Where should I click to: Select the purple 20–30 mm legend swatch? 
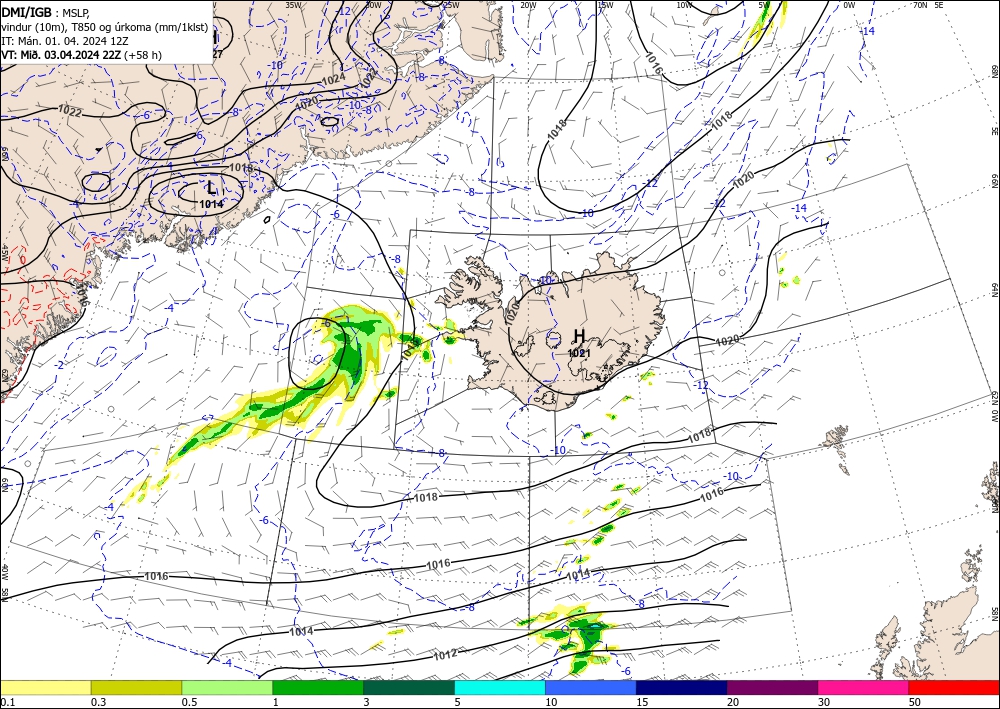click(x=772, y=687)
